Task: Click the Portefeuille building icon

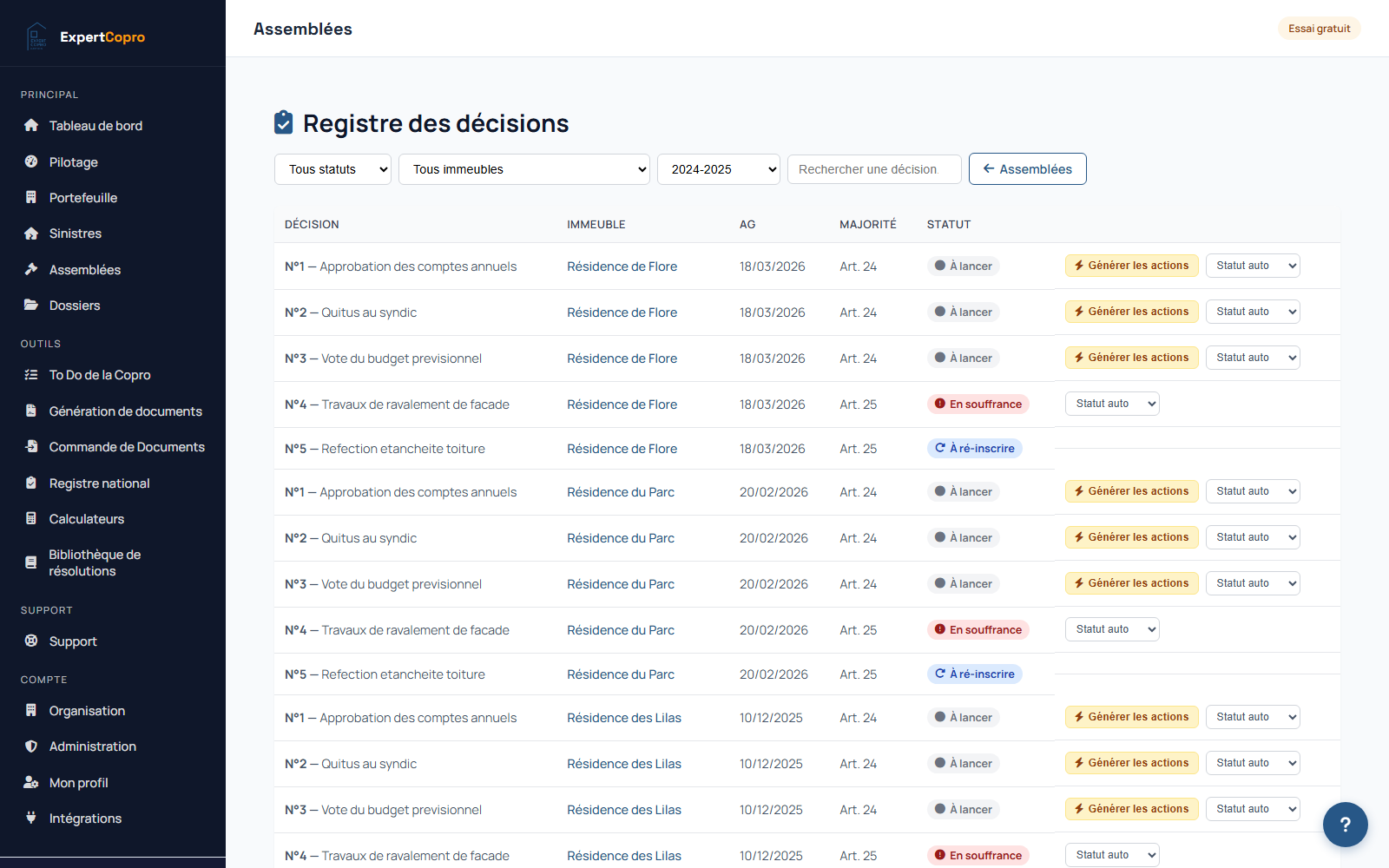Action: pyautogui.click(x=31, y=197)
